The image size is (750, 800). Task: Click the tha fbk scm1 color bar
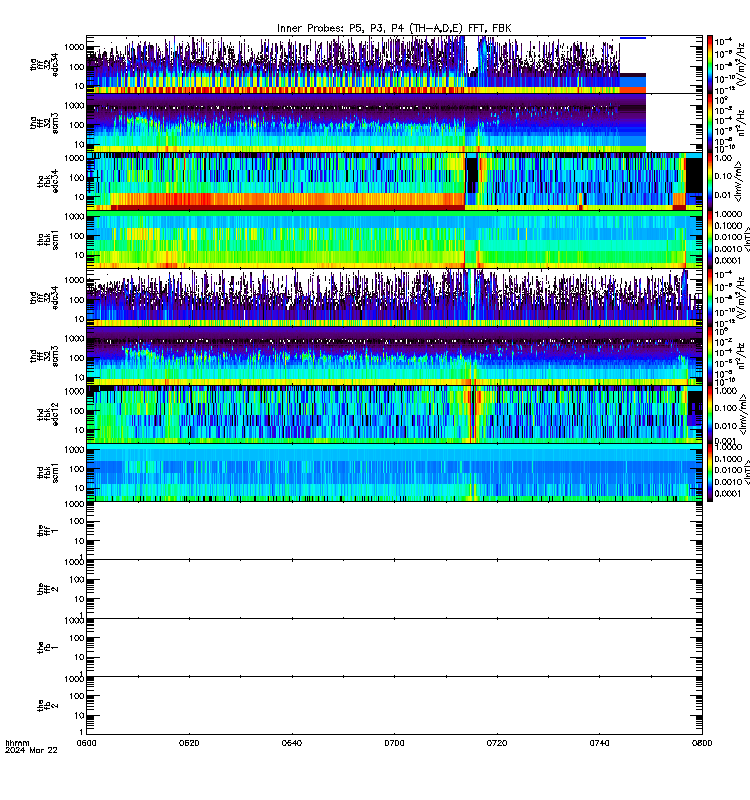pyautogui.click(x=710, y=239)
